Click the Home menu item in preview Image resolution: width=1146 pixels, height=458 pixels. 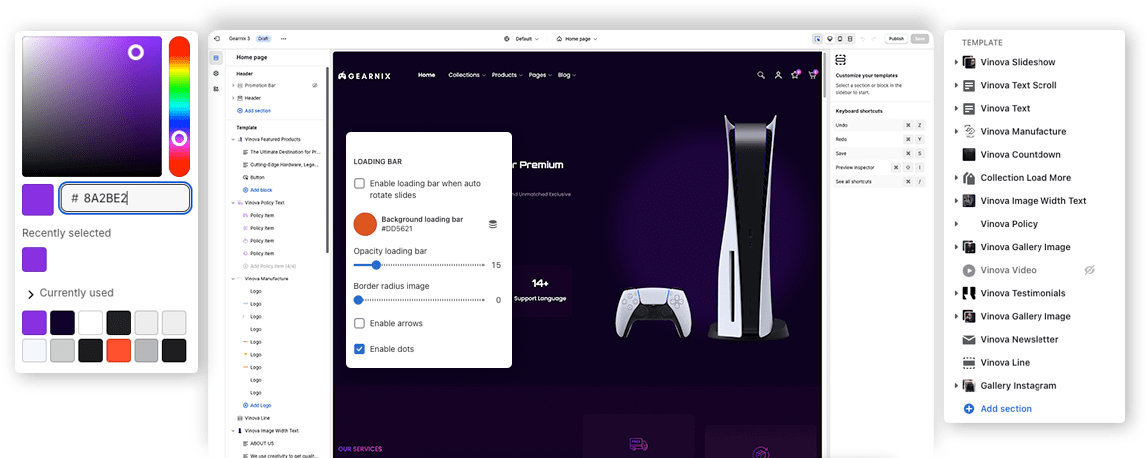pyautogui.click(x=426, y=75)
